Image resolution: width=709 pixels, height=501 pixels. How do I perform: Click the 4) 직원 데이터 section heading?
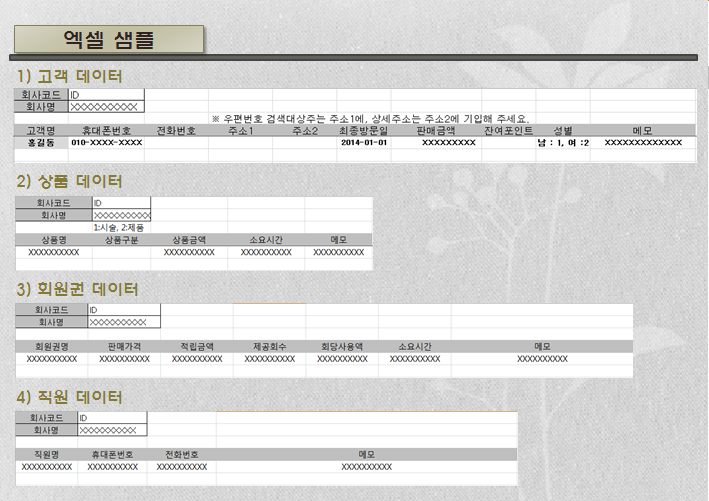[x=69, y=397]
